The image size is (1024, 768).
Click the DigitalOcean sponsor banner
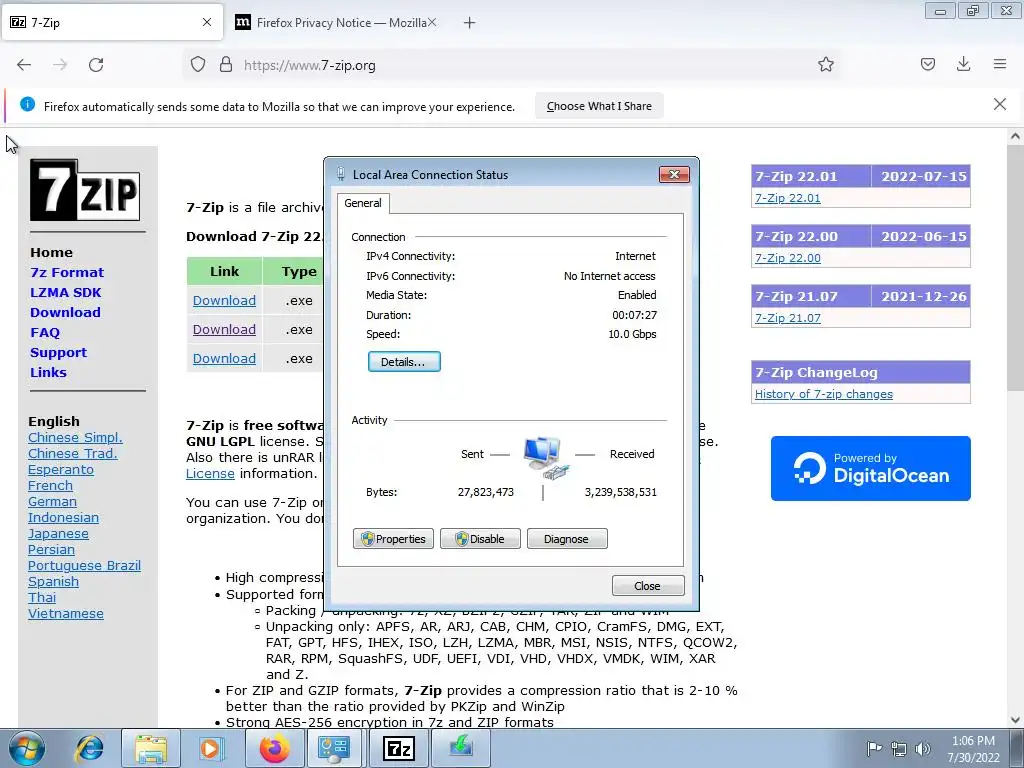[871, 468]
